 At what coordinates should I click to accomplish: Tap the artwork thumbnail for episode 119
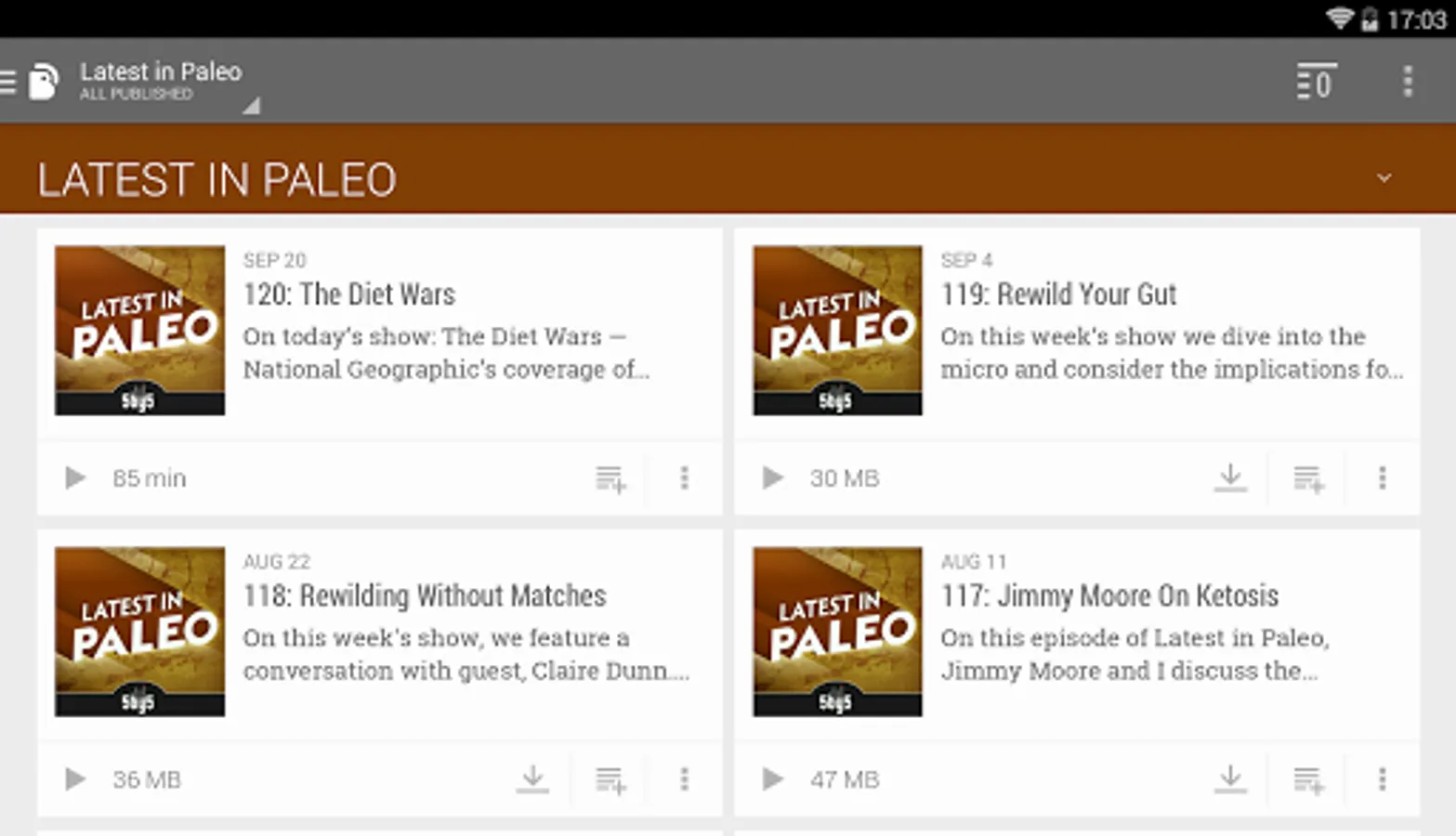point(837,330)
